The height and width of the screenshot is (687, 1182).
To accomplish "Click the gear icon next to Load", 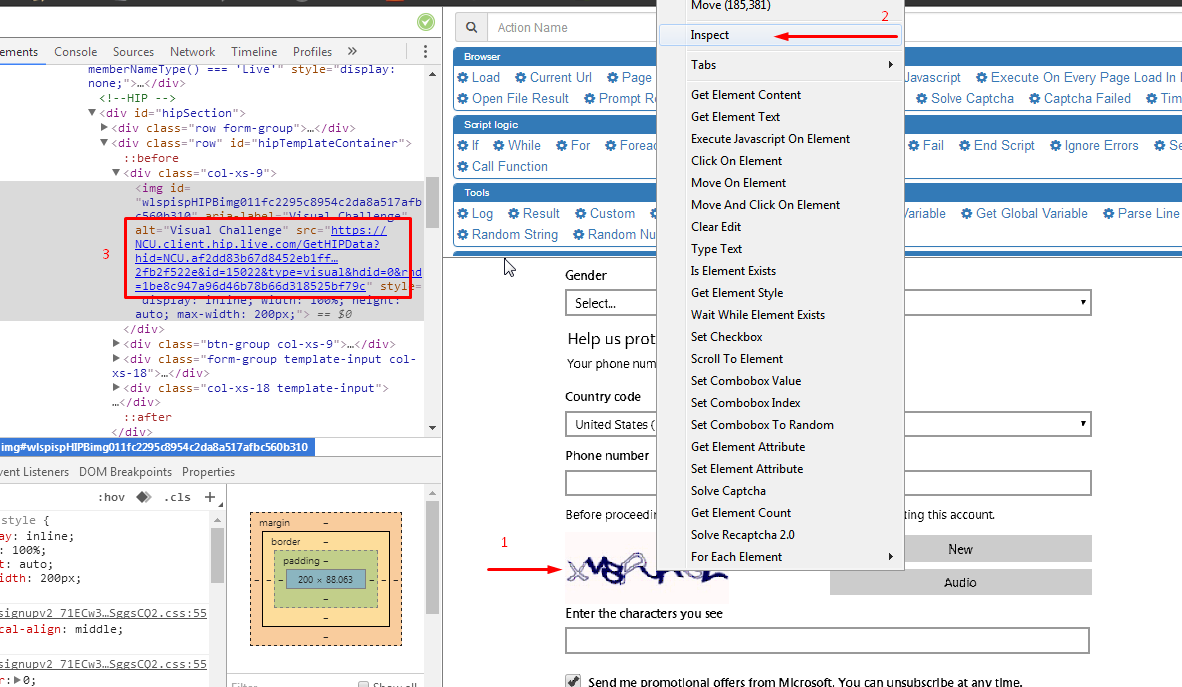I will point(463,78).
